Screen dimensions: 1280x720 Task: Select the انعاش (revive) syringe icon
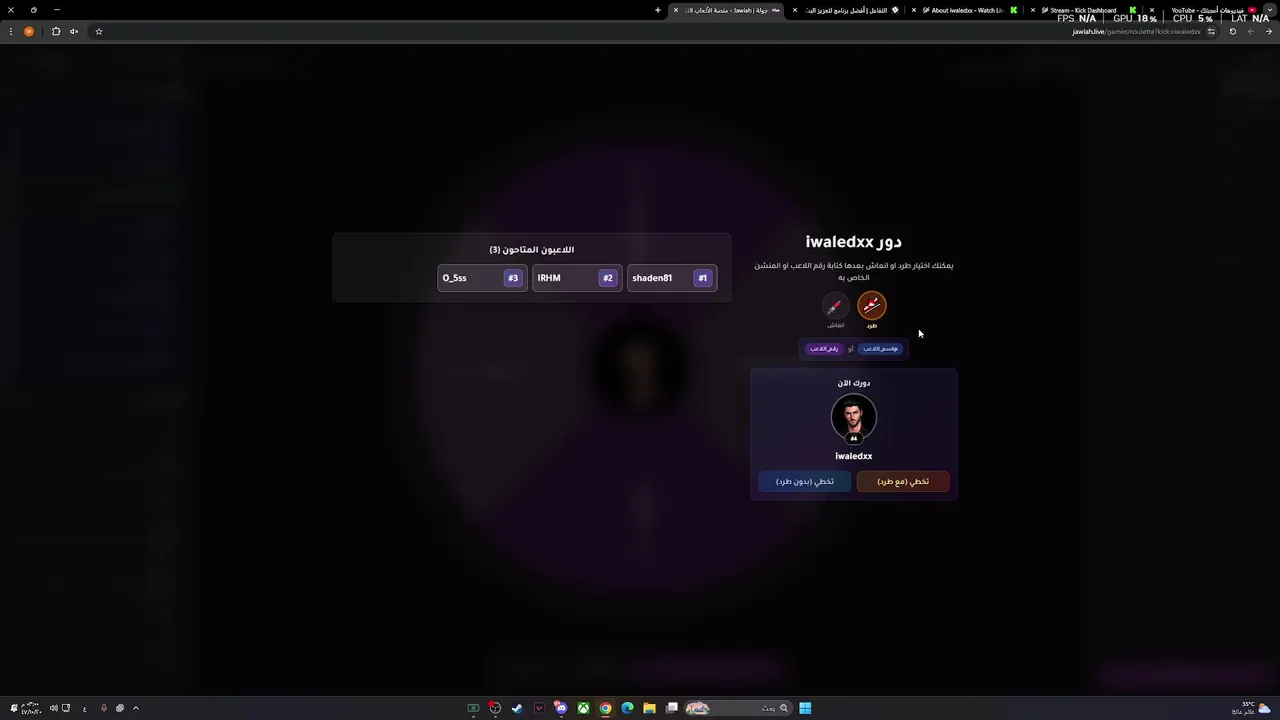(x=835, y=306)
